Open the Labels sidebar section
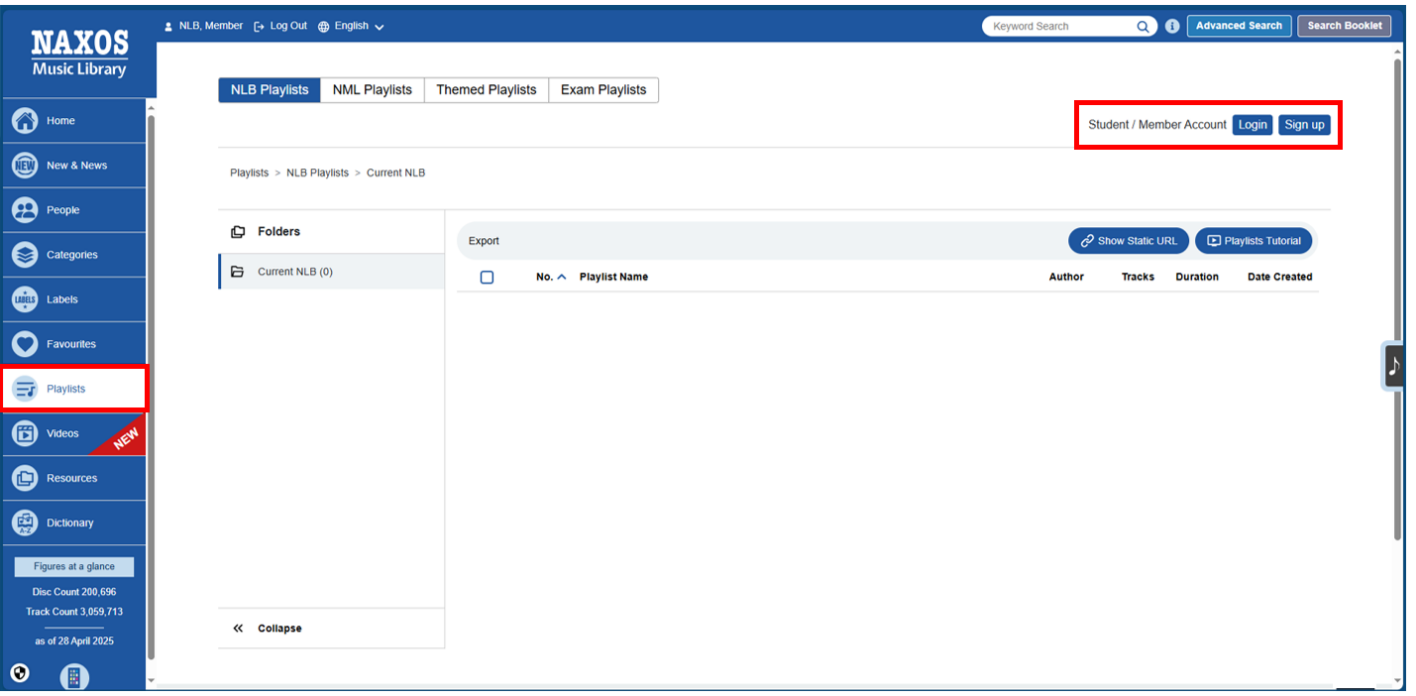The height and width of the screenshot is (696, 1416). pyautogui.click(x=73, y=300)
